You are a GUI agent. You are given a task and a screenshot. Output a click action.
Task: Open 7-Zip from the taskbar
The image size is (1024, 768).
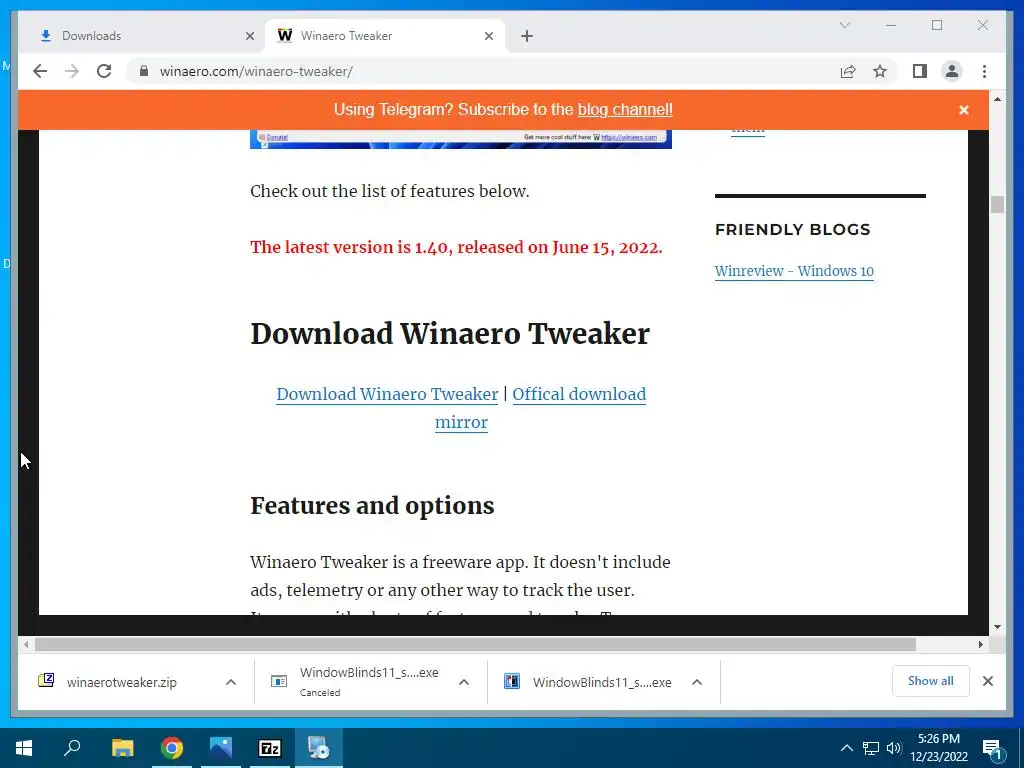[x=270, y=748]
